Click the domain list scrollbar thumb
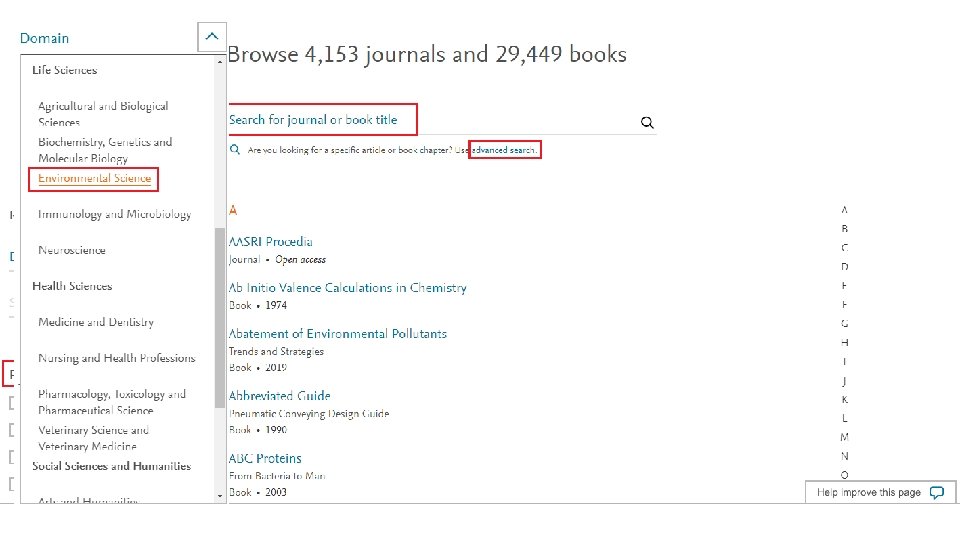Image resolution: width=960 pixels, height=540 pixels. coord(220,317)
